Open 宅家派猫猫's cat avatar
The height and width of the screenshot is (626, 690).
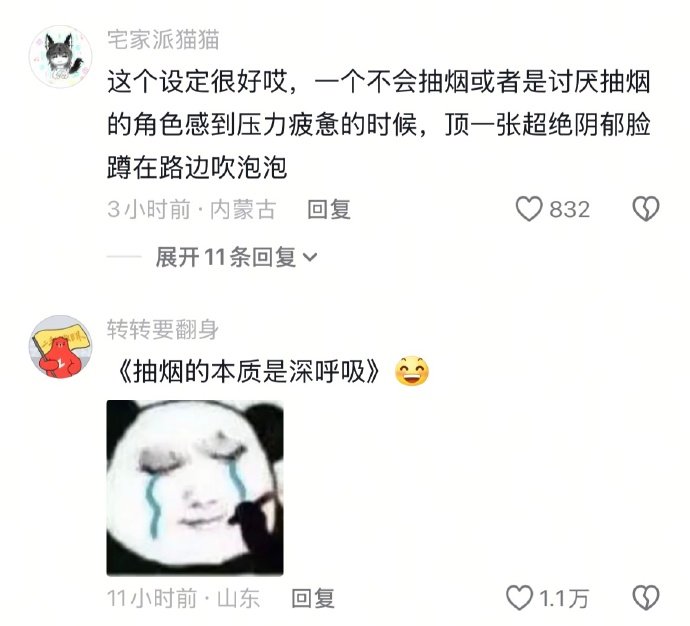(60, 57)
